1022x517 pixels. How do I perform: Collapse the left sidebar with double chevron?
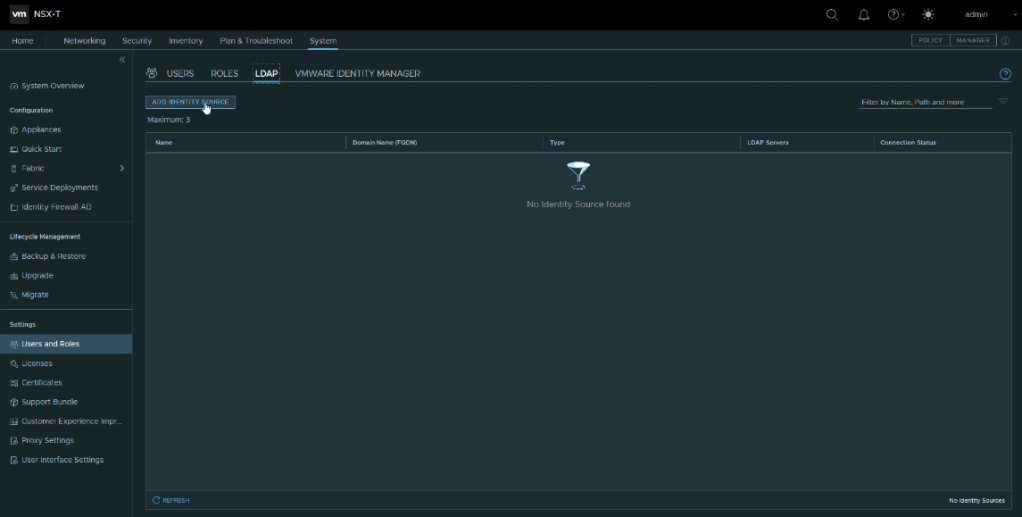[x=122, y=61]
